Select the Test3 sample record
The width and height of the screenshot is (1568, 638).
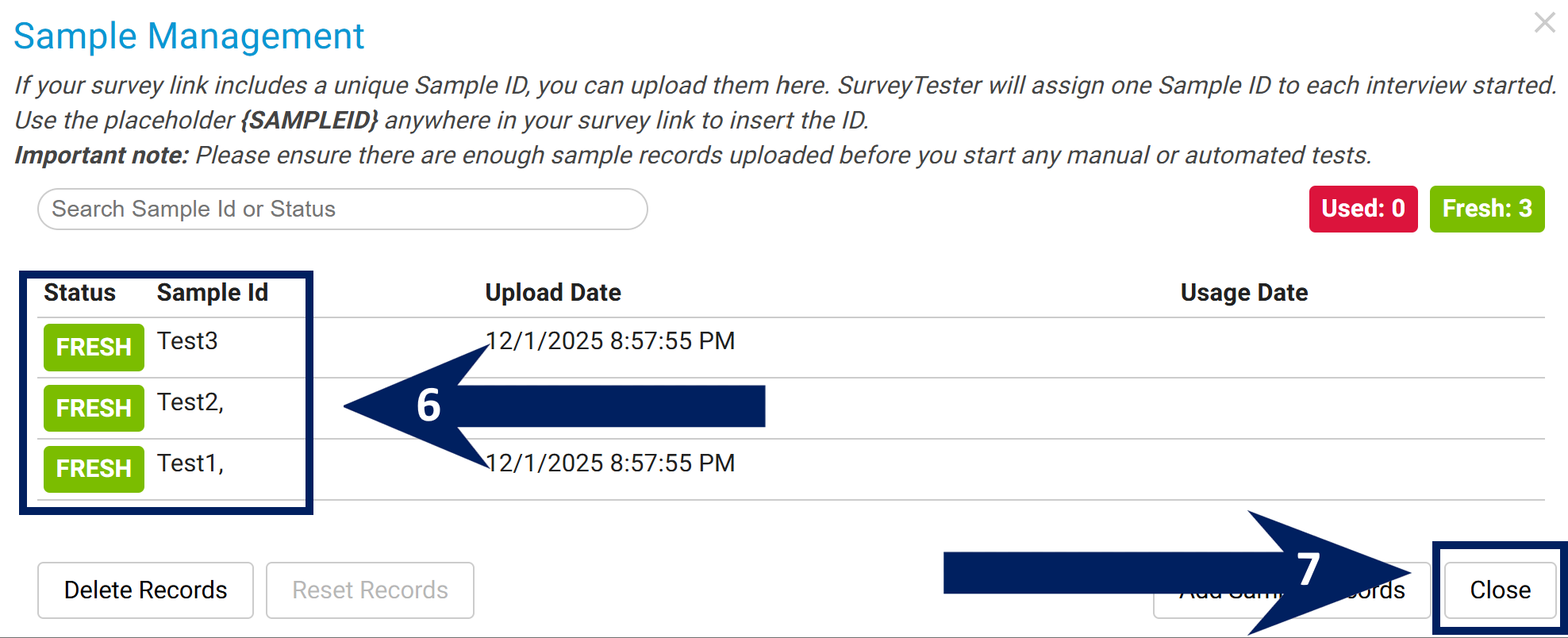pos(187,341)
